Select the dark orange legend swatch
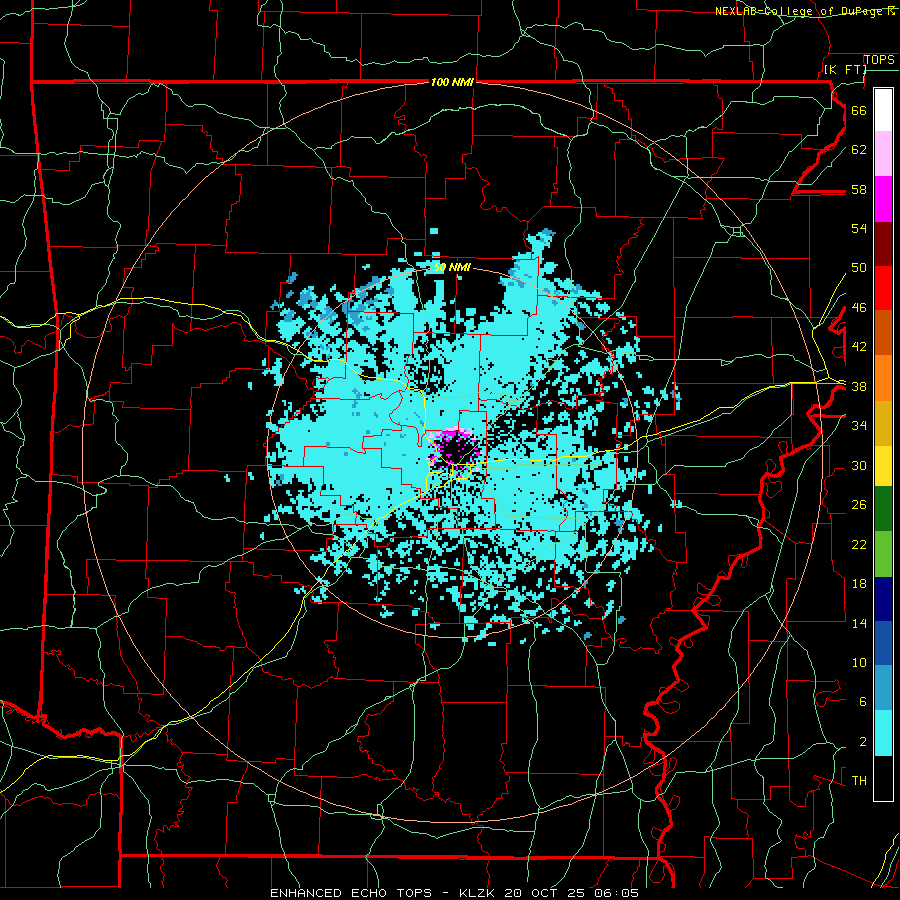 click(x=883, y=333)
